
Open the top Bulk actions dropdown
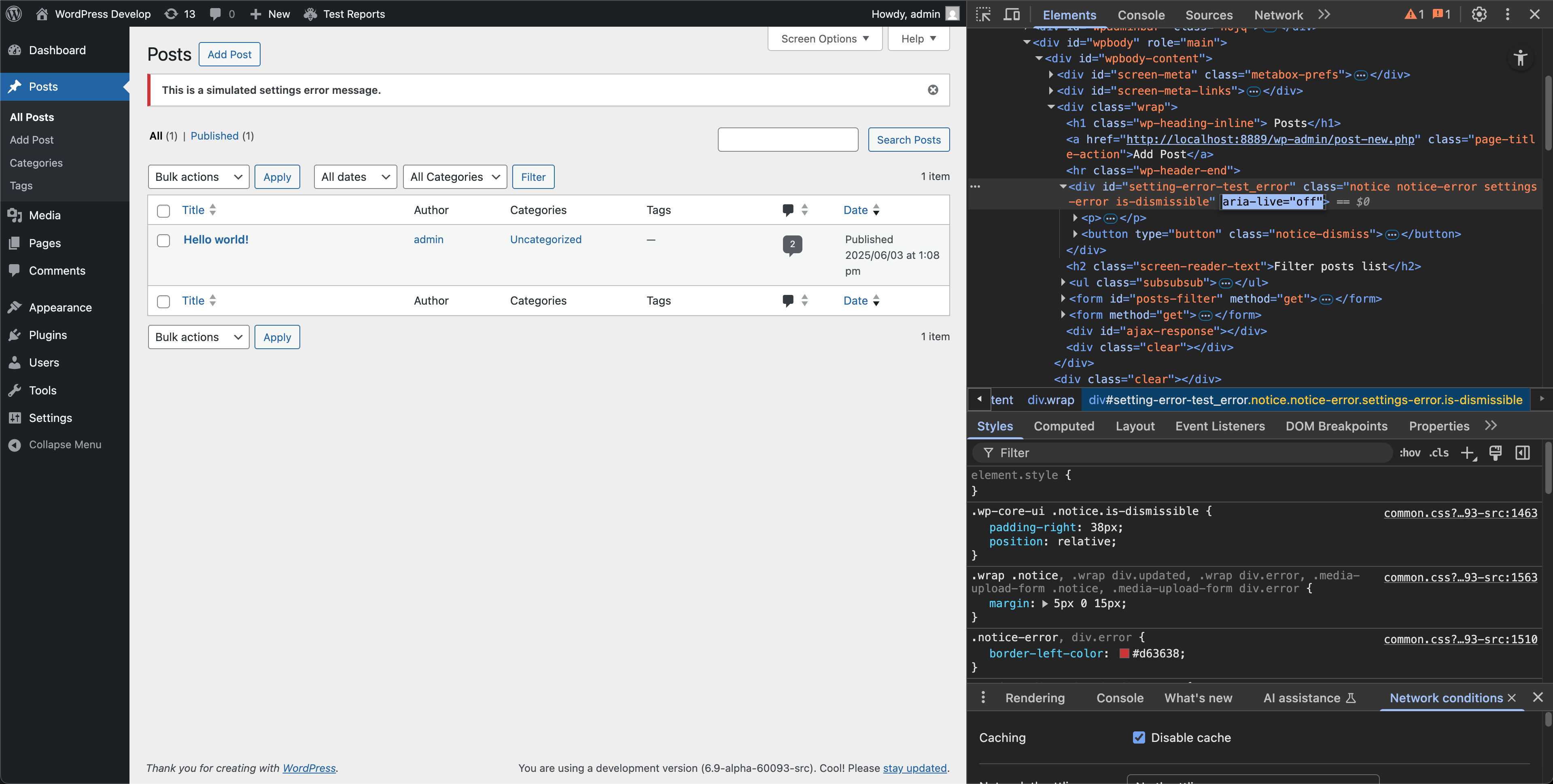coord(198,176)
